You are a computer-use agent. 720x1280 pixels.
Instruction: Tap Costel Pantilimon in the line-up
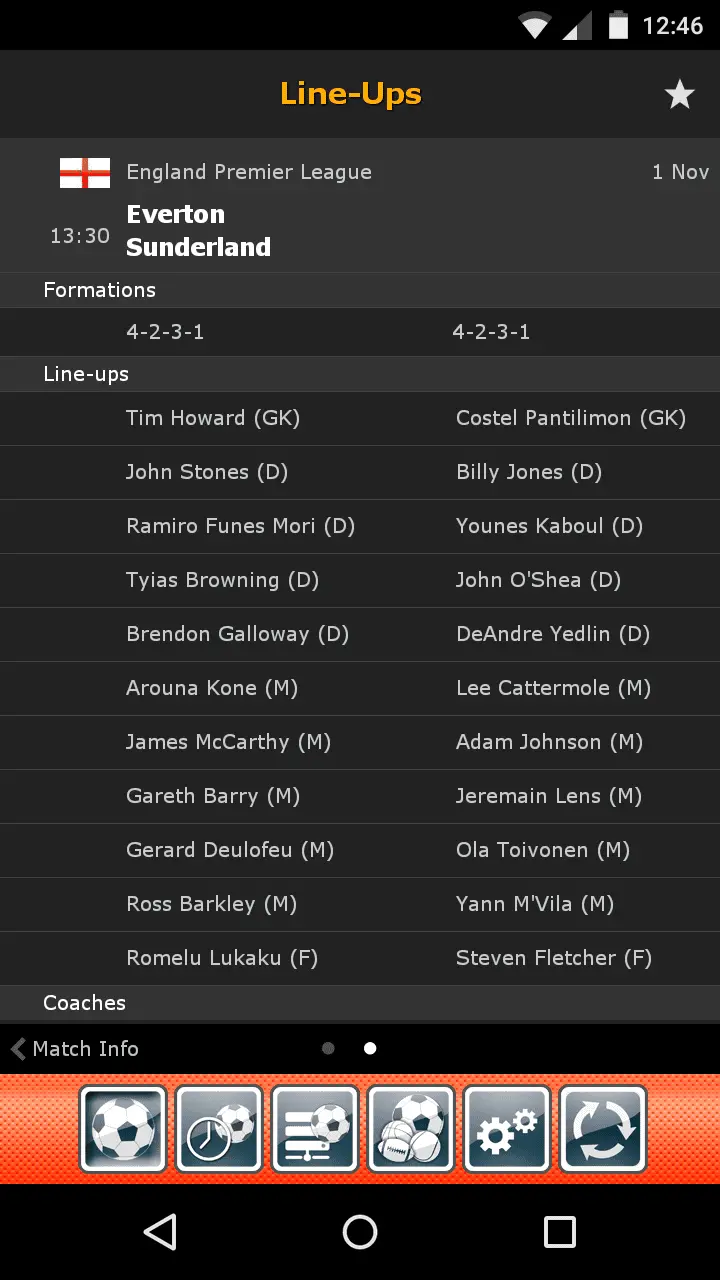(571, 418)
